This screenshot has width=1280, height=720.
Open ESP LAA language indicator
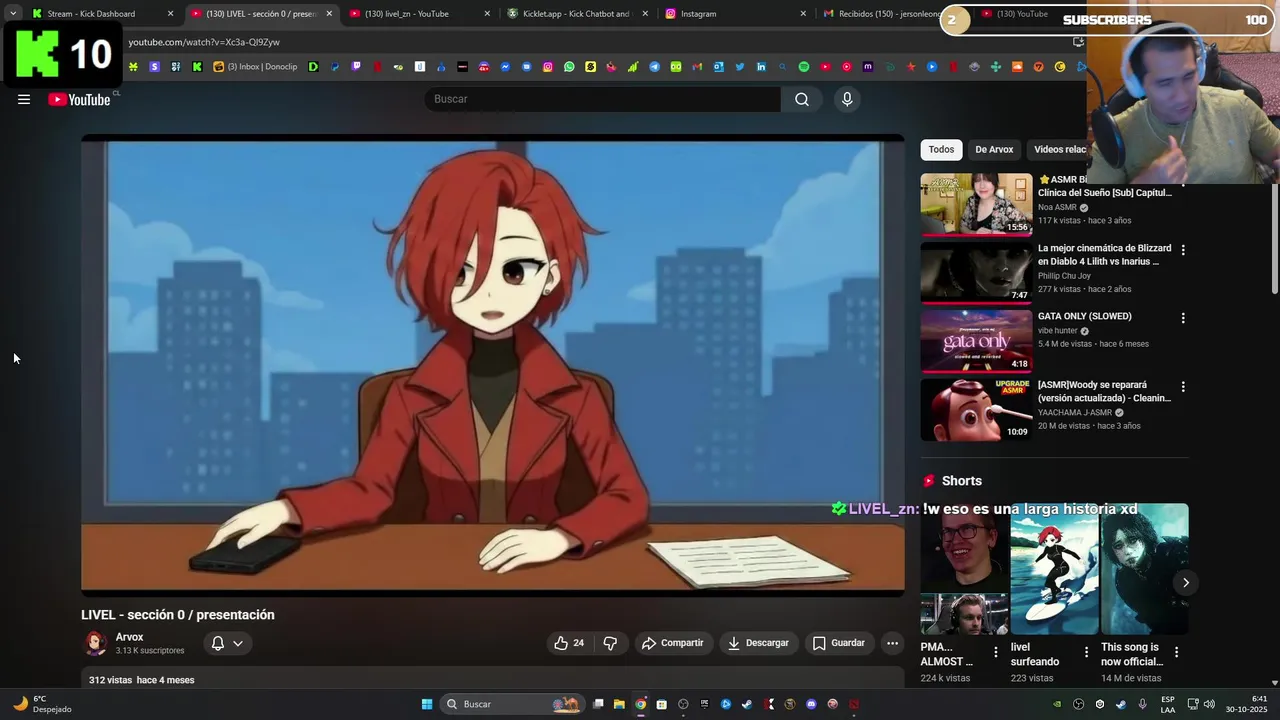pos(1168,704)
